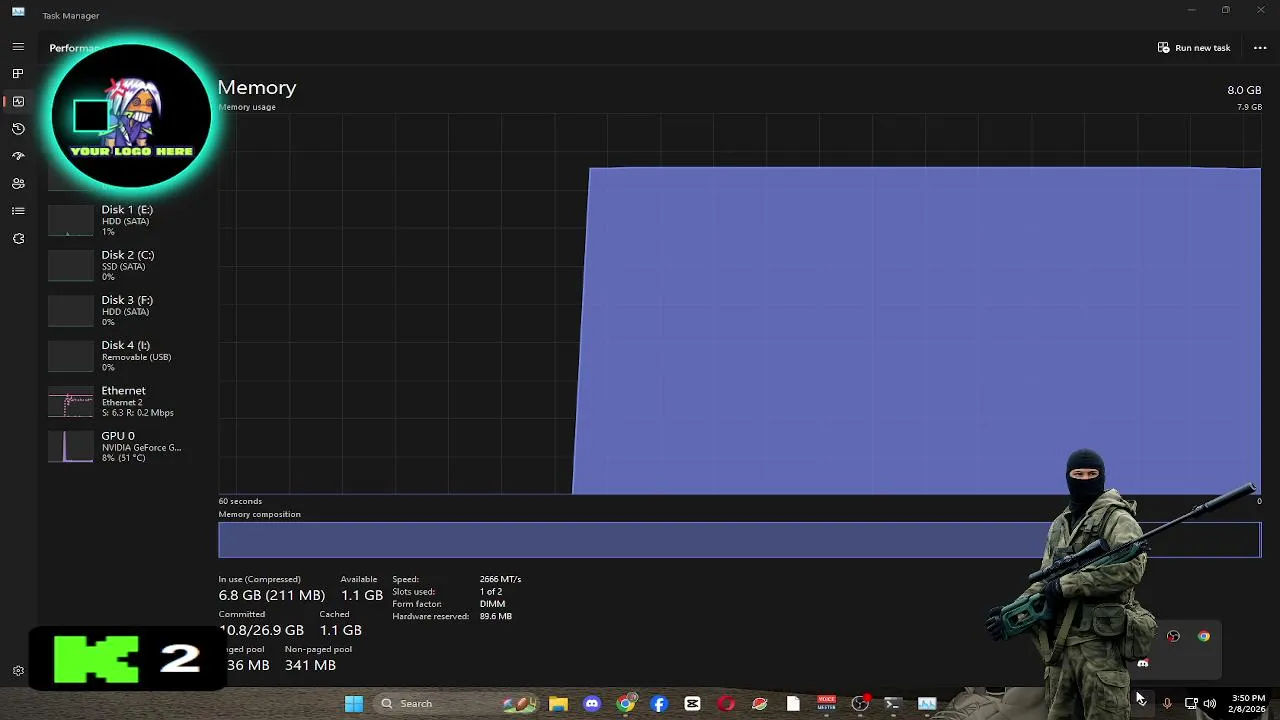Click the 7.9 GB graph maximum label
1280x720 pixels.
pyautogui.click(x=1249, y=107)
